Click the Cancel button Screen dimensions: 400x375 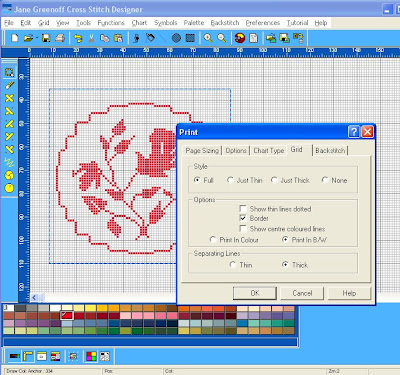302,293
